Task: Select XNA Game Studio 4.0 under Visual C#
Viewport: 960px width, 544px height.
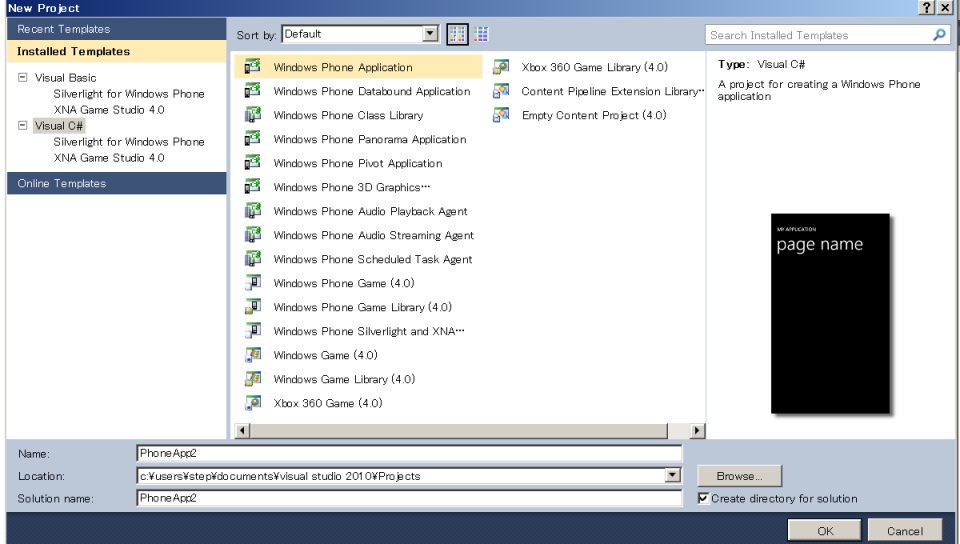Action: point(109,157)
